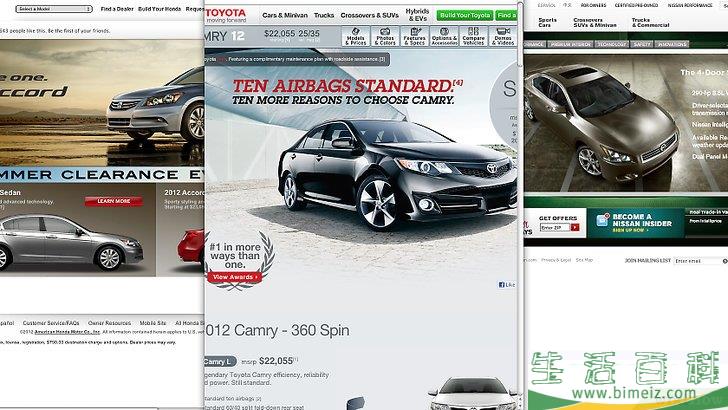Click the Facebook Like button on Toyota page
This screenshot has height=410, width=728.
[x=507, y=285]
